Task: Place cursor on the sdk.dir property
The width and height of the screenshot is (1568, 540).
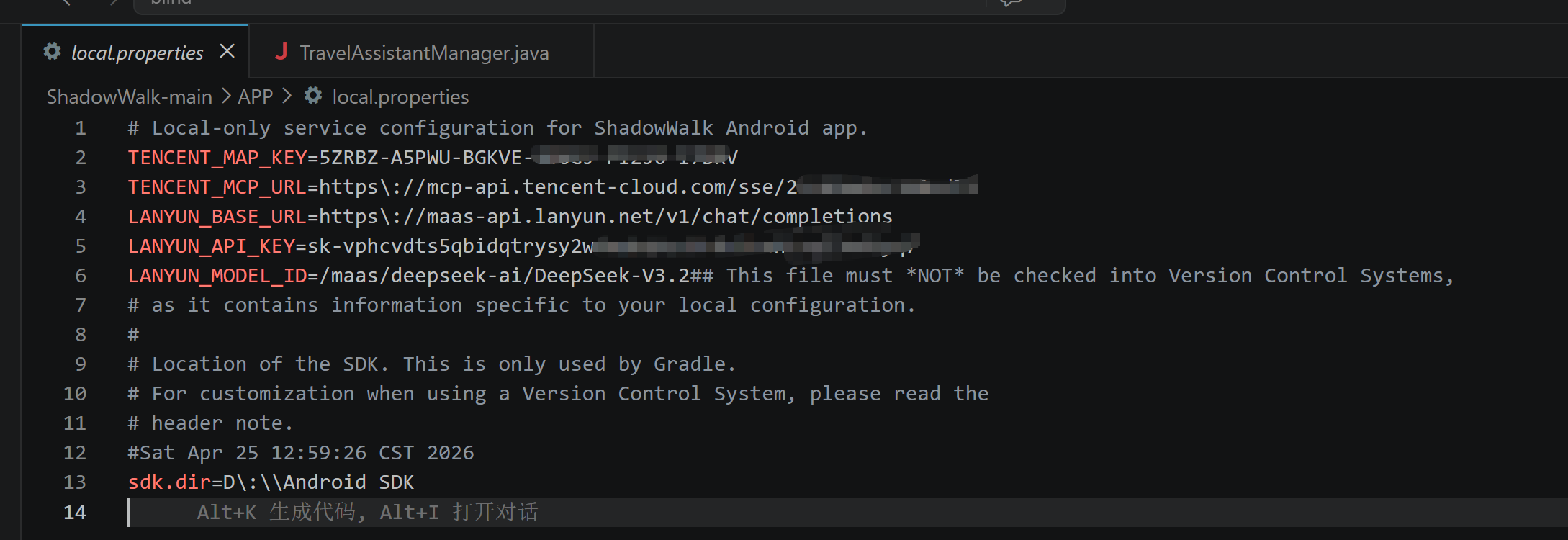Action: (x=169, y=482)
